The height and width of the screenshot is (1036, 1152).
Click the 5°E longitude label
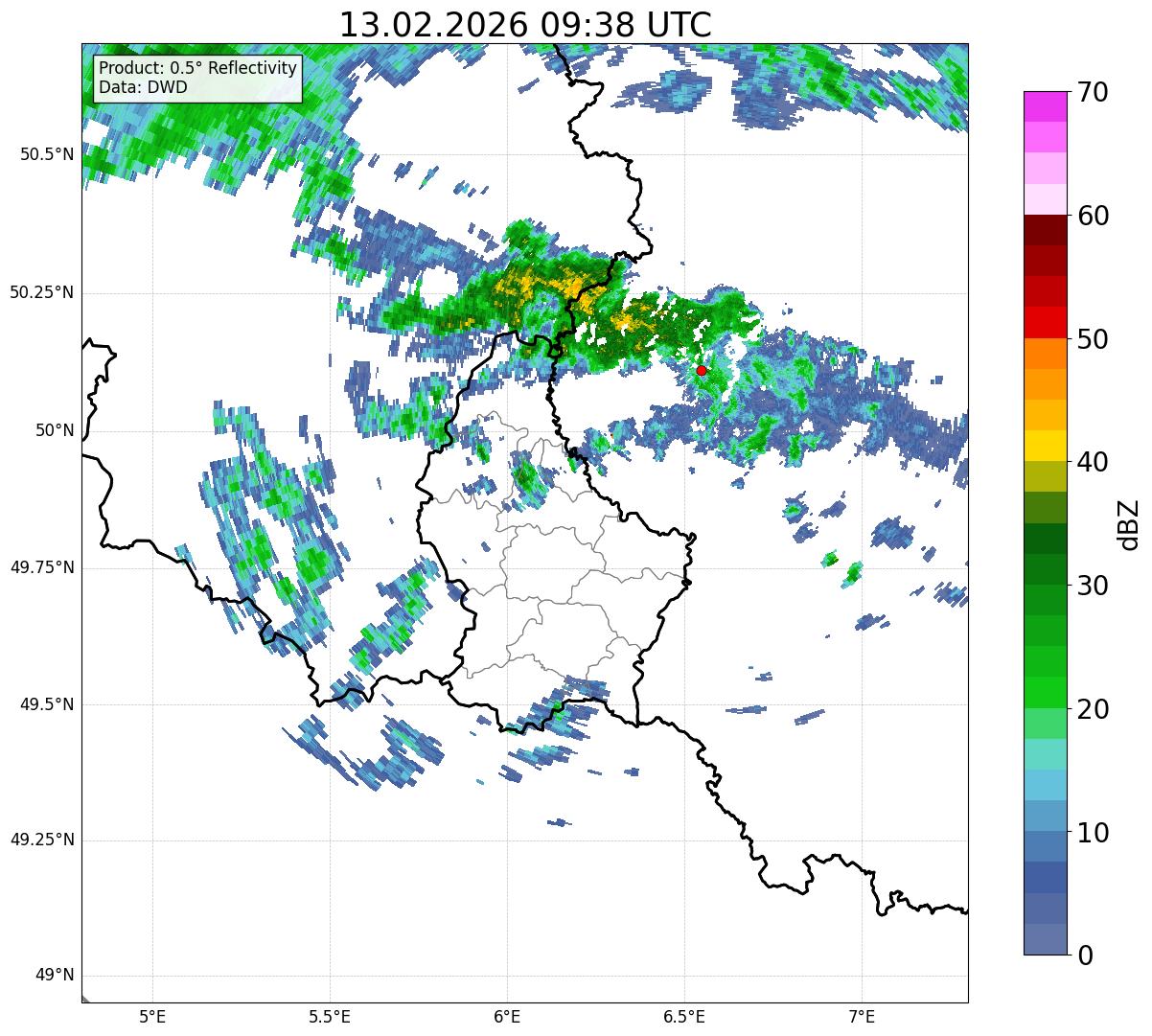tap(152, 1016)
